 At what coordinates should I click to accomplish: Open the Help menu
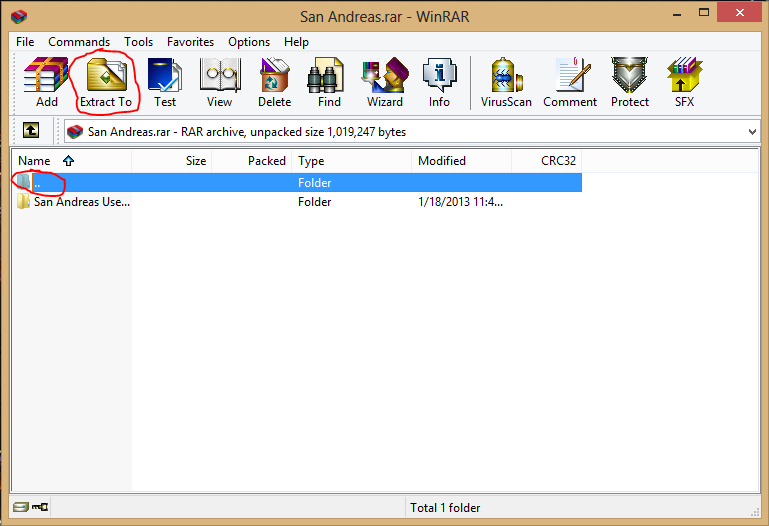click(x=296, y=42)
